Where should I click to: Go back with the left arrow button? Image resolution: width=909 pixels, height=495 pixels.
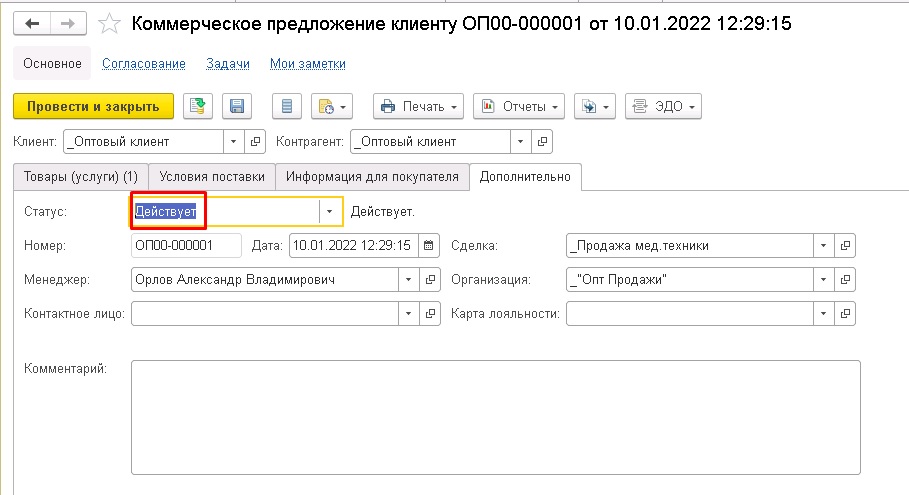click(x=32, y=24)
